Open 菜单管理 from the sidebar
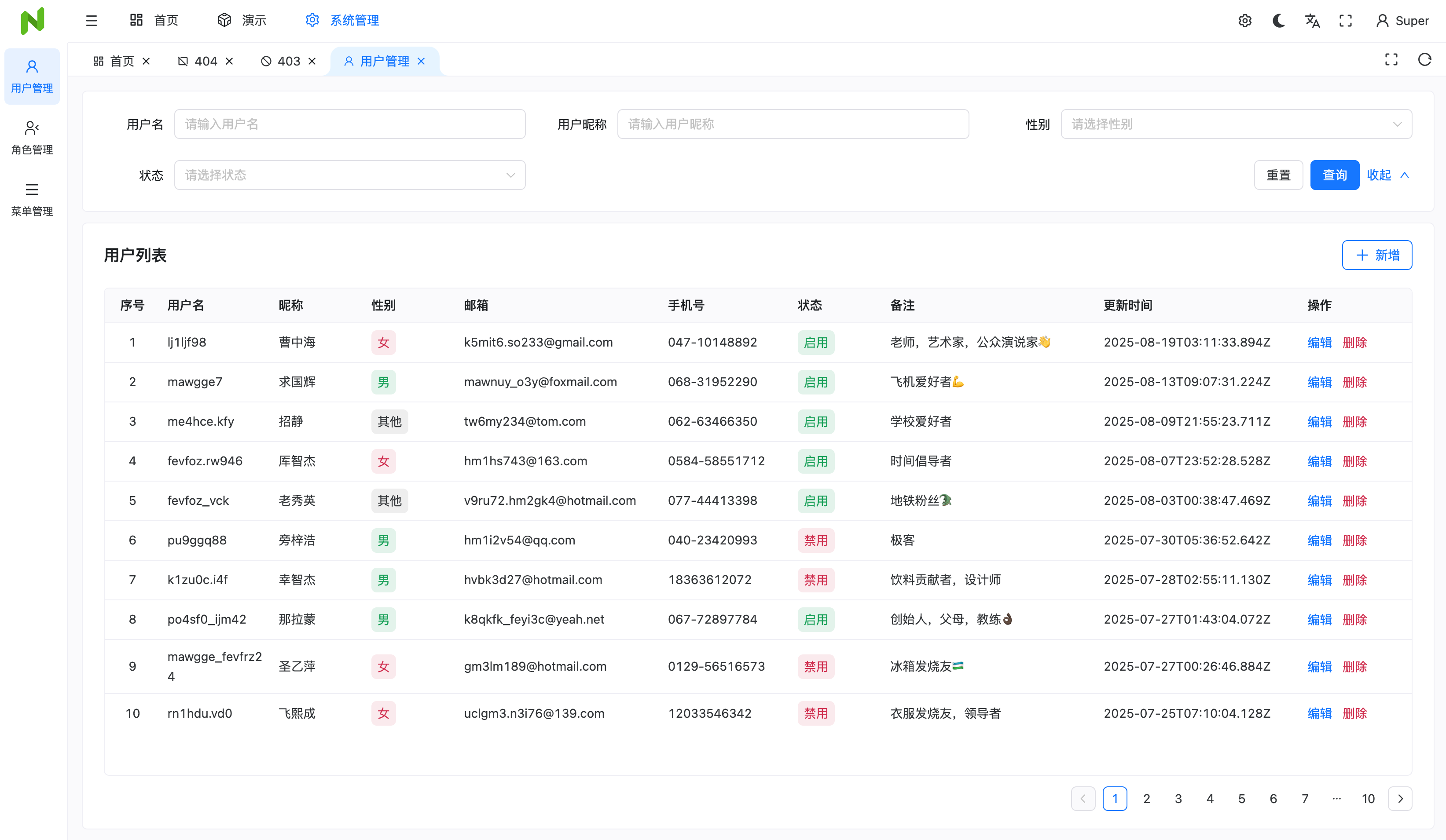1446x840 pixels. point(32,198)
